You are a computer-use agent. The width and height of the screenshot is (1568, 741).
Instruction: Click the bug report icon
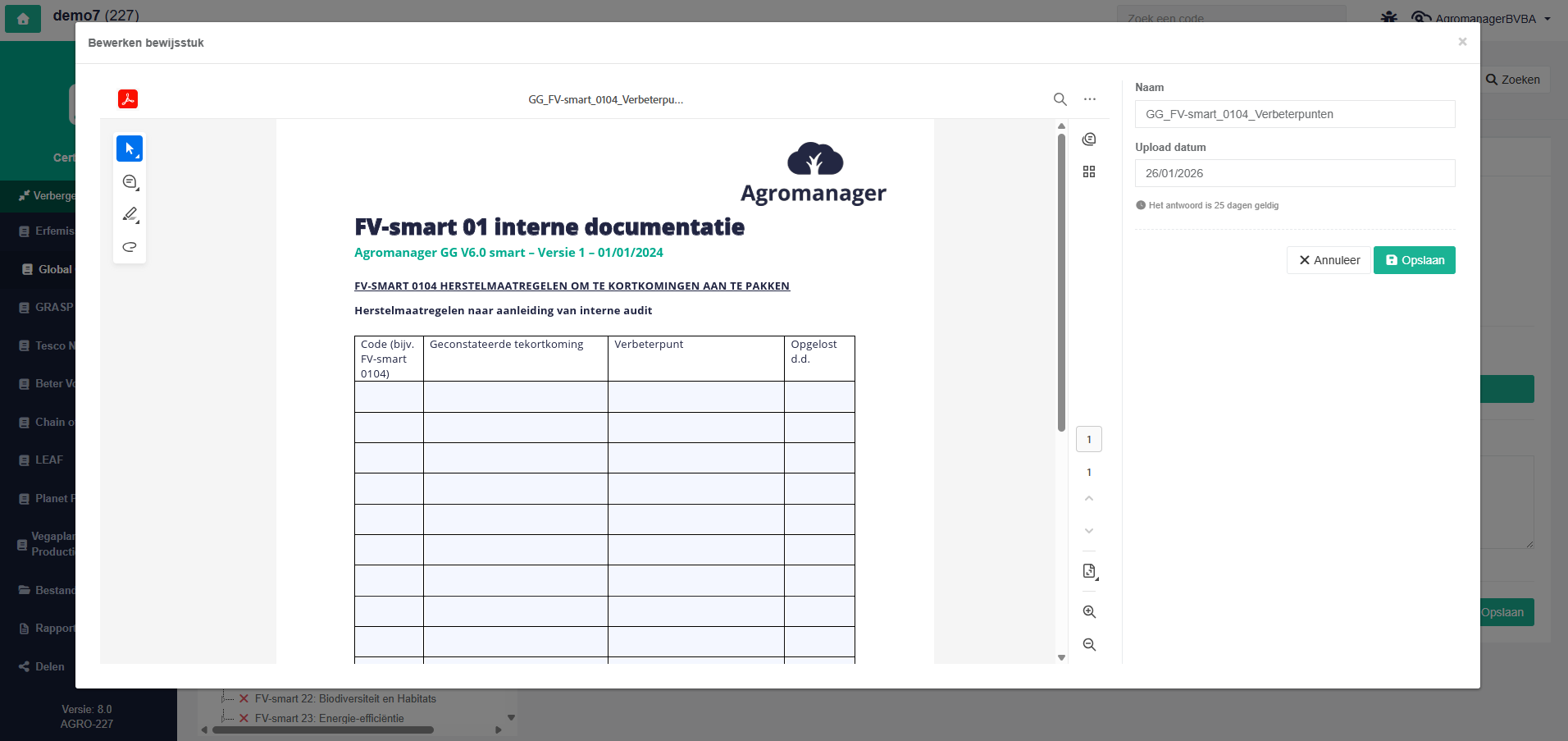[1388, 17]
